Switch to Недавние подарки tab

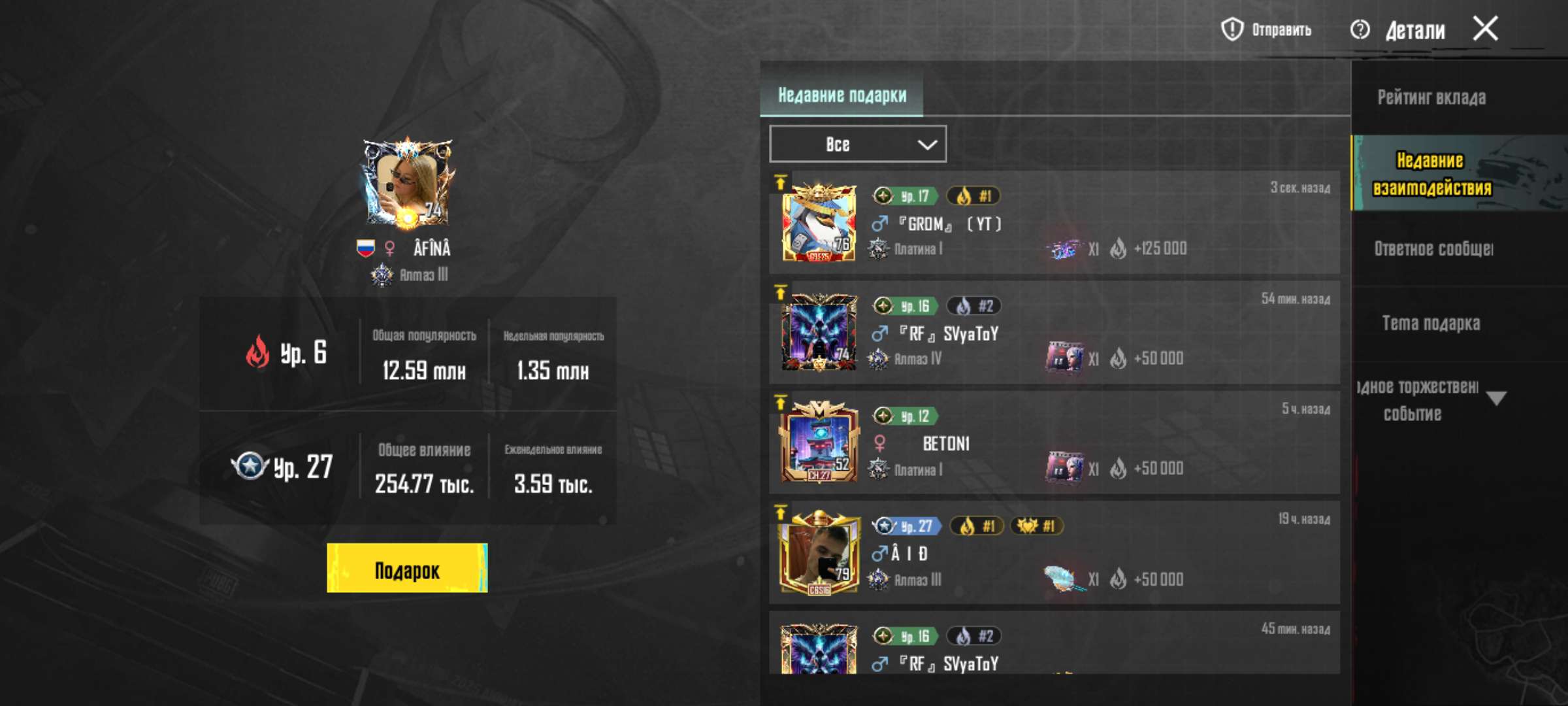pos(841,95)
